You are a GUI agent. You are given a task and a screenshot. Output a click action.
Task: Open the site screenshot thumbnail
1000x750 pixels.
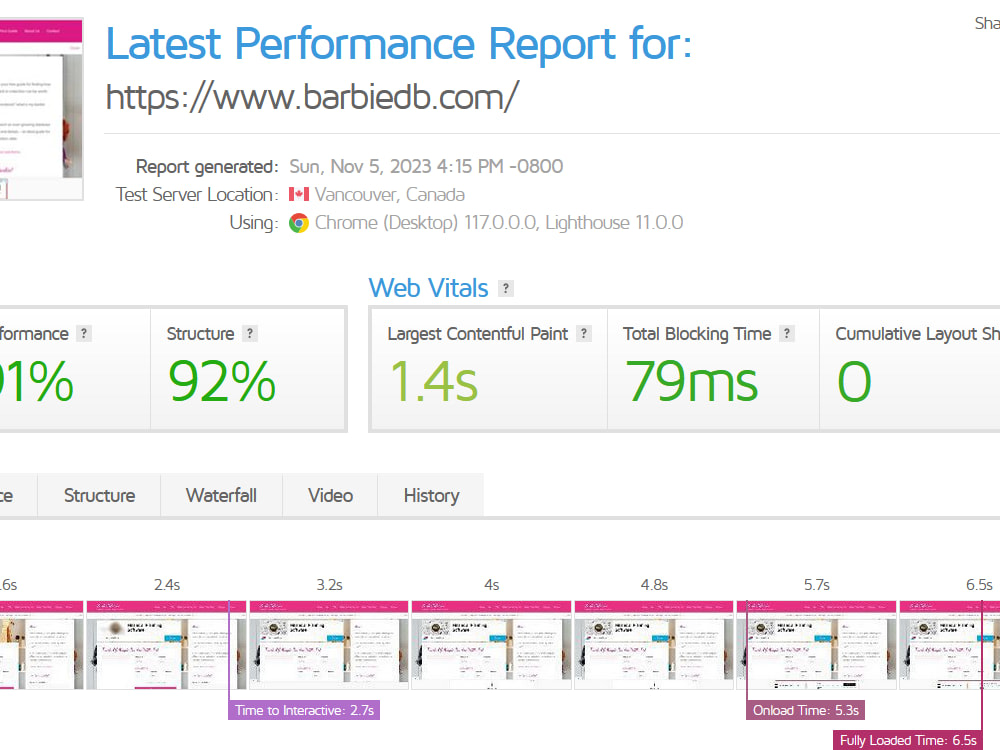pos(41,109)
